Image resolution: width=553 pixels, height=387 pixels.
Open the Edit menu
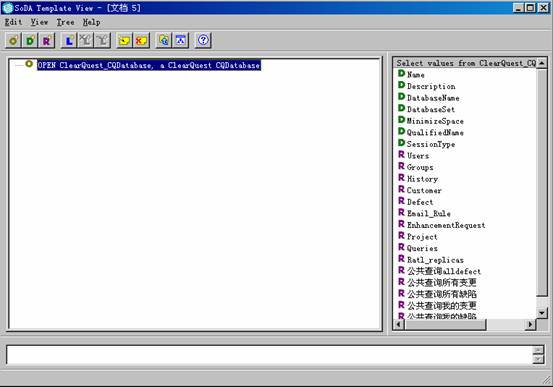click(13, 22)
